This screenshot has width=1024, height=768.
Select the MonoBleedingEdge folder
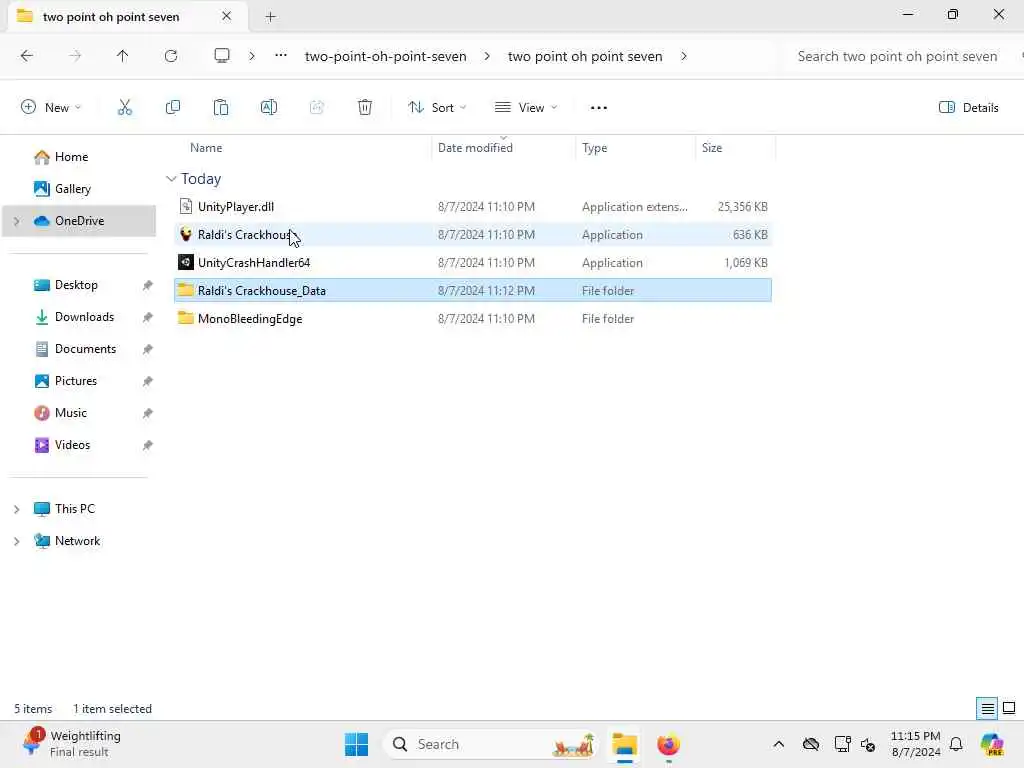(473, 319)
